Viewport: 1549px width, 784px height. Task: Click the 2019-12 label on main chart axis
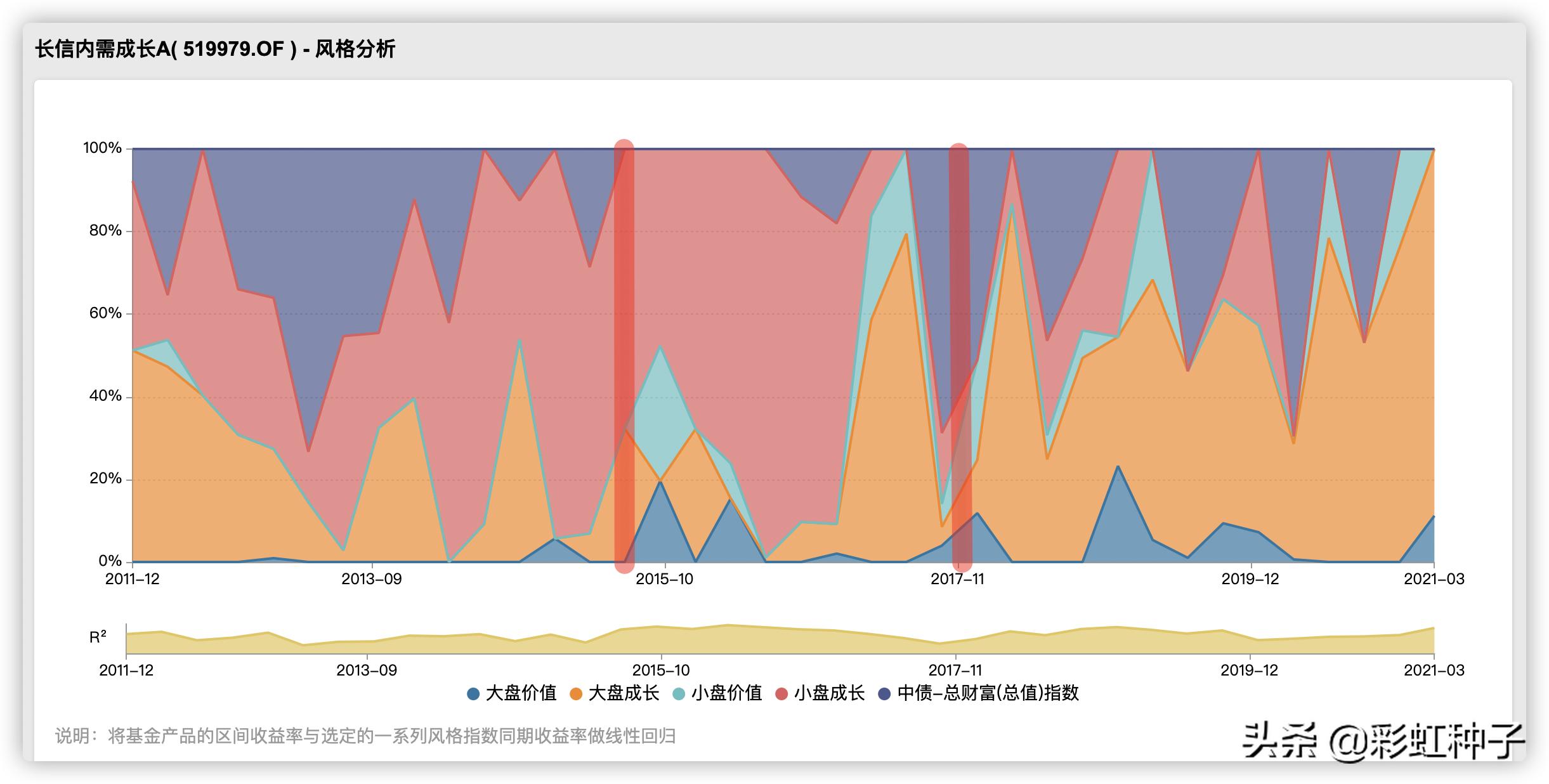point(1250,579)
